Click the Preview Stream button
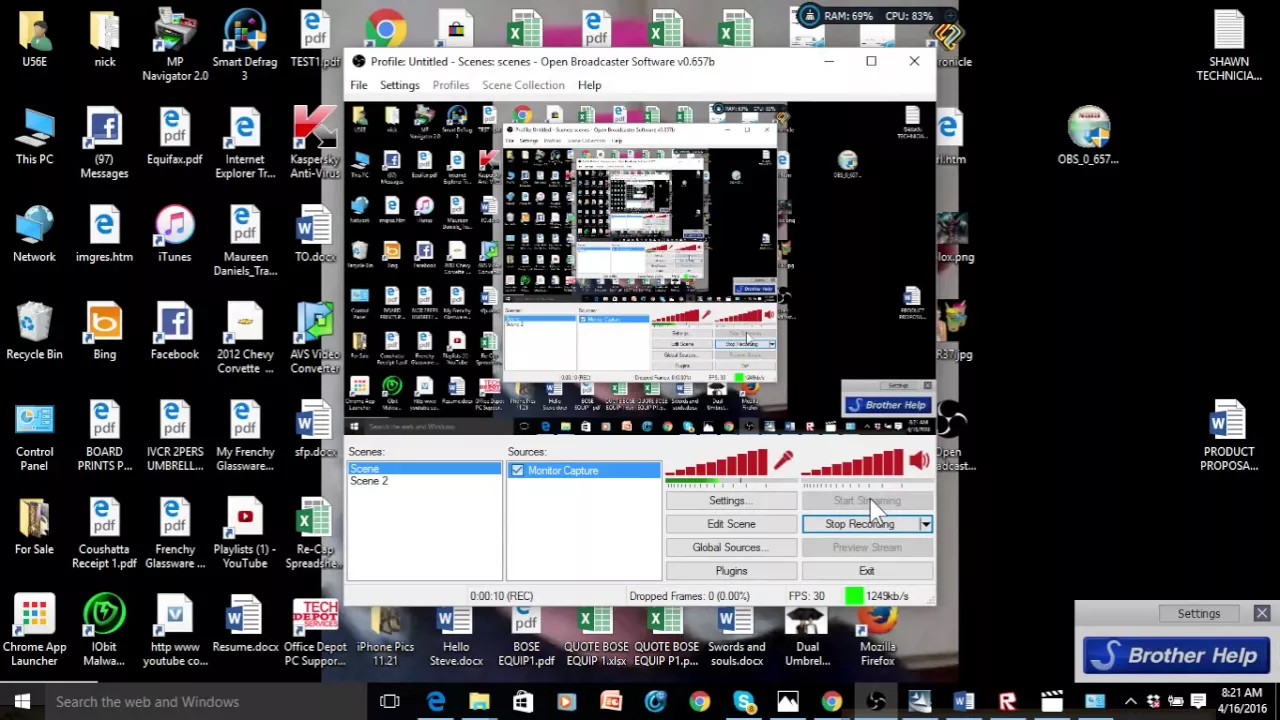1280x720 pixels. coord(867,547)
